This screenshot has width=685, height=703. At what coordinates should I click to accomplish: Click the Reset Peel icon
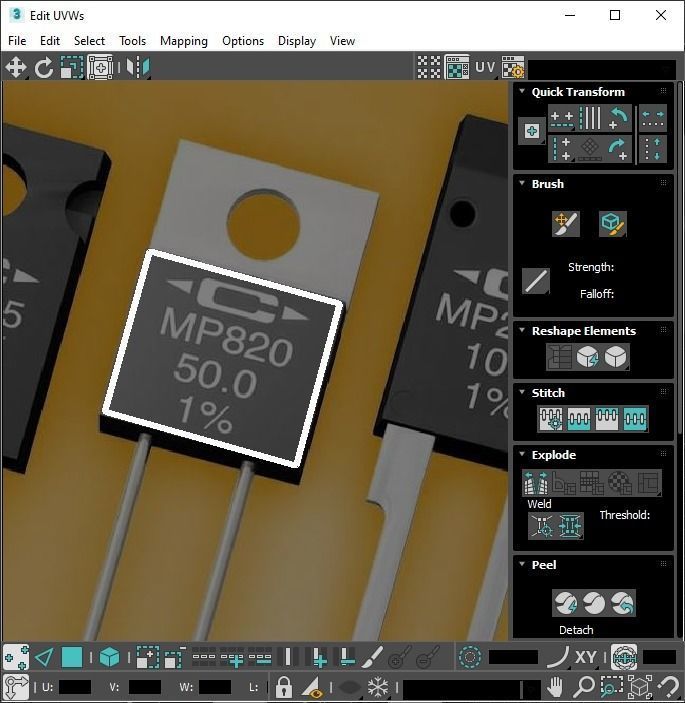(622, 603)
